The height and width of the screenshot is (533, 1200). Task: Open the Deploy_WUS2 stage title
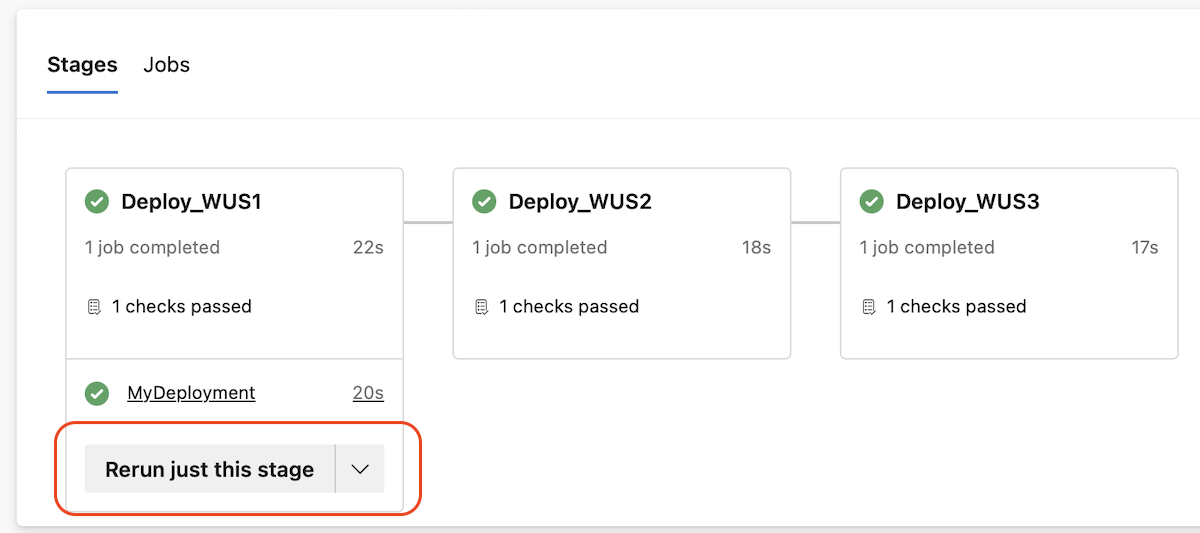coord(580,202)
